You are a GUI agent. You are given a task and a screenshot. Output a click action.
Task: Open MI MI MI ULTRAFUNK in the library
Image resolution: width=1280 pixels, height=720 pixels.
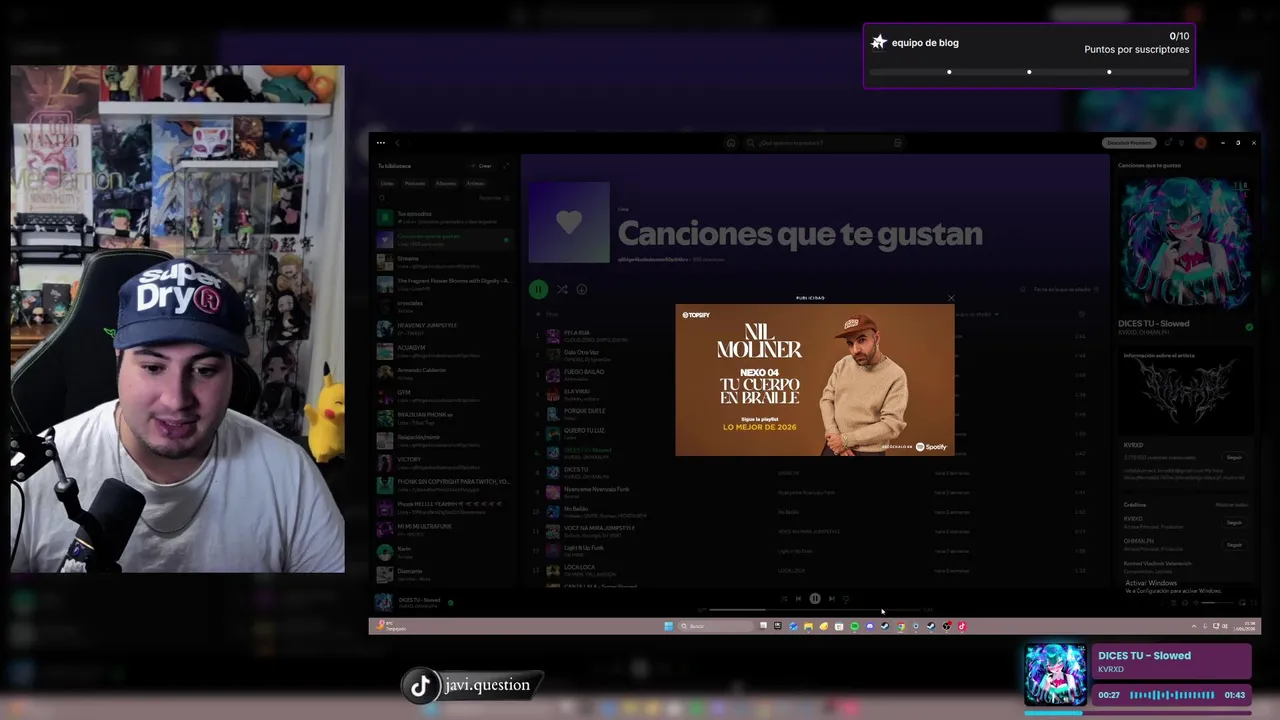[x=444, y=529]
